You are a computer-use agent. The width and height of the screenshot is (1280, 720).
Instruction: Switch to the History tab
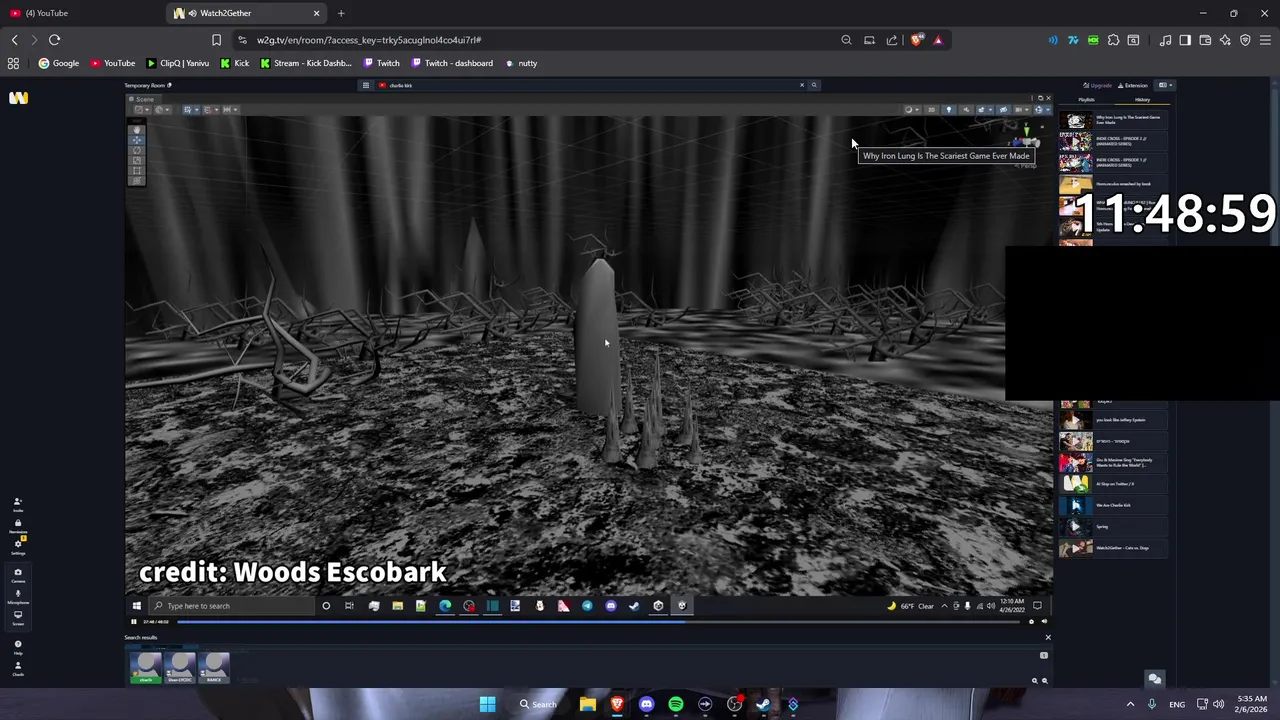point(1142,99)
